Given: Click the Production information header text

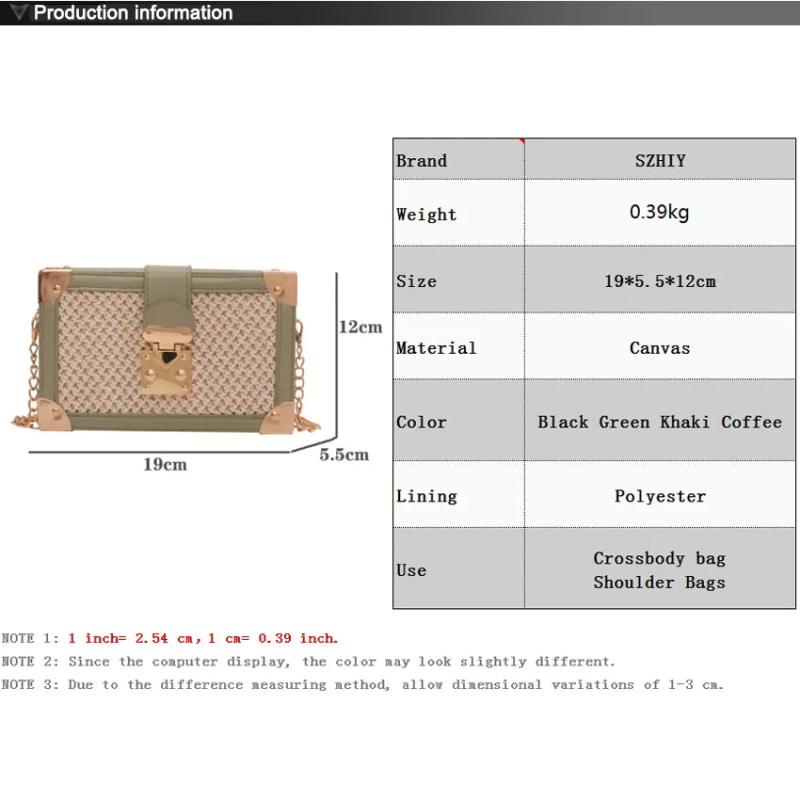Looking at the screenshot, I should [133, 13].
